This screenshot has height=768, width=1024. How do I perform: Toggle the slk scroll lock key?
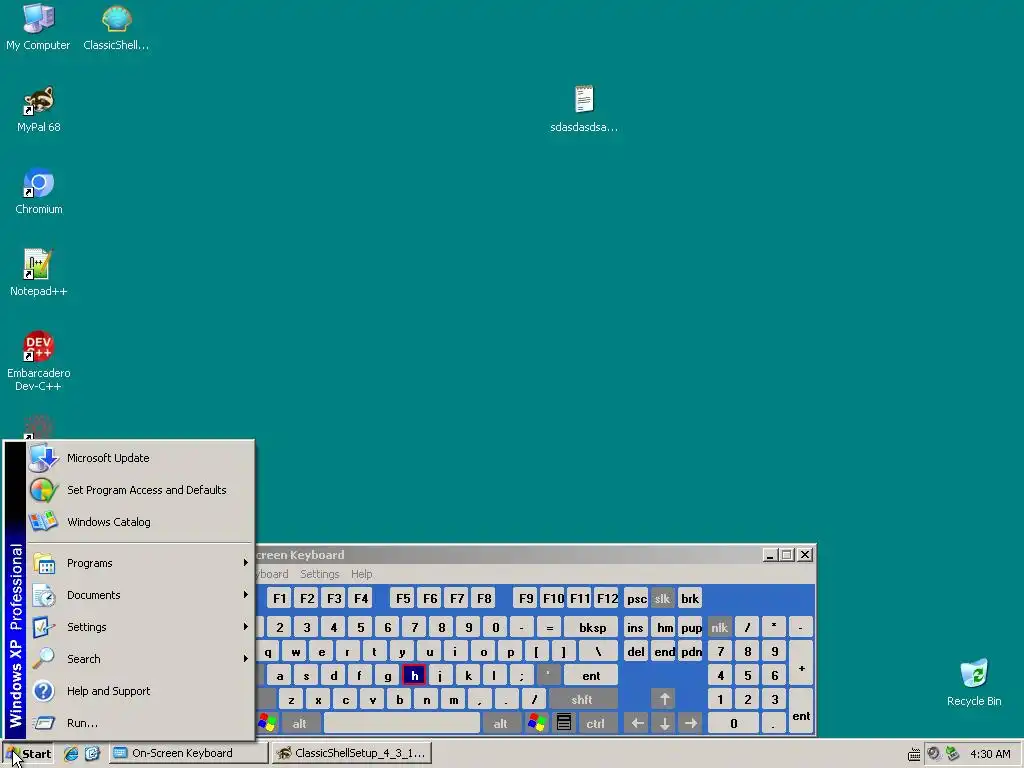pyautogui.click(x=662, y=599)
